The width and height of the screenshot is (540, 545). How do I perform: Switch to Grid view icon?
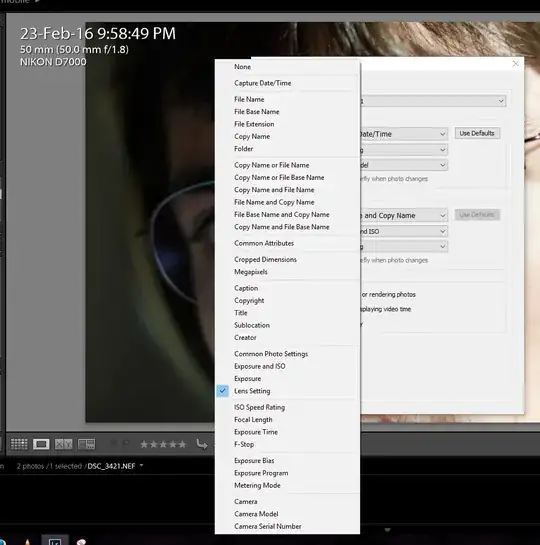click(19, 444)
